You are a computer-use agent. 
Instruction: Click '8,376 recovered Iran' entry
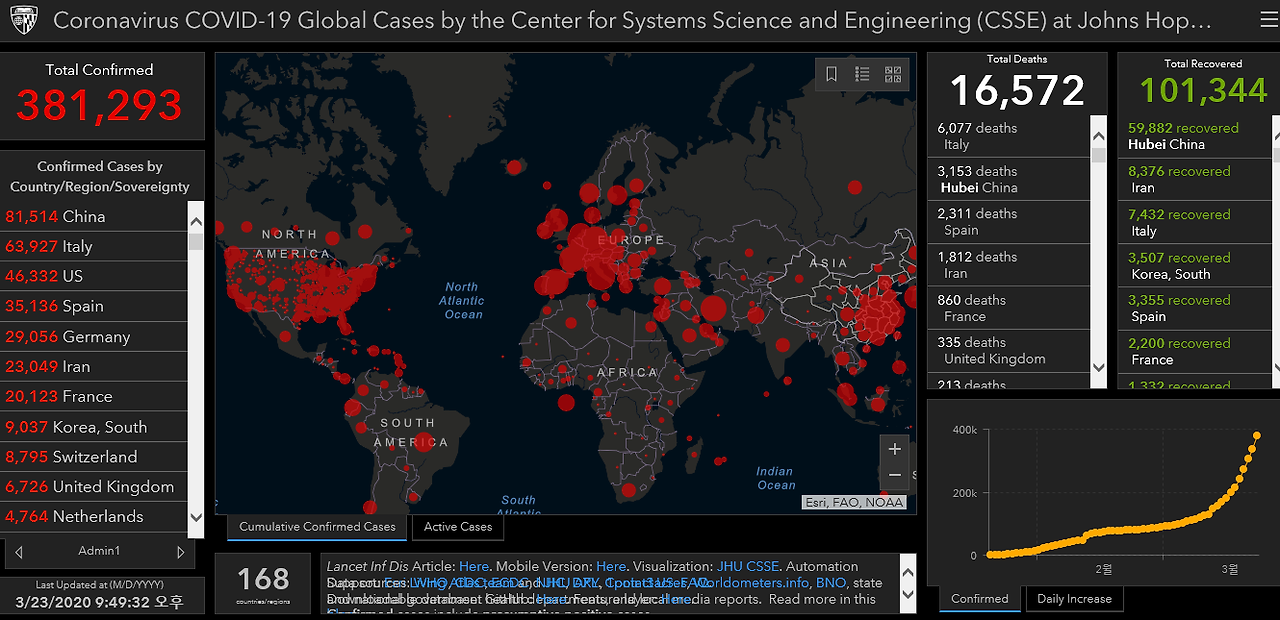1194,179
